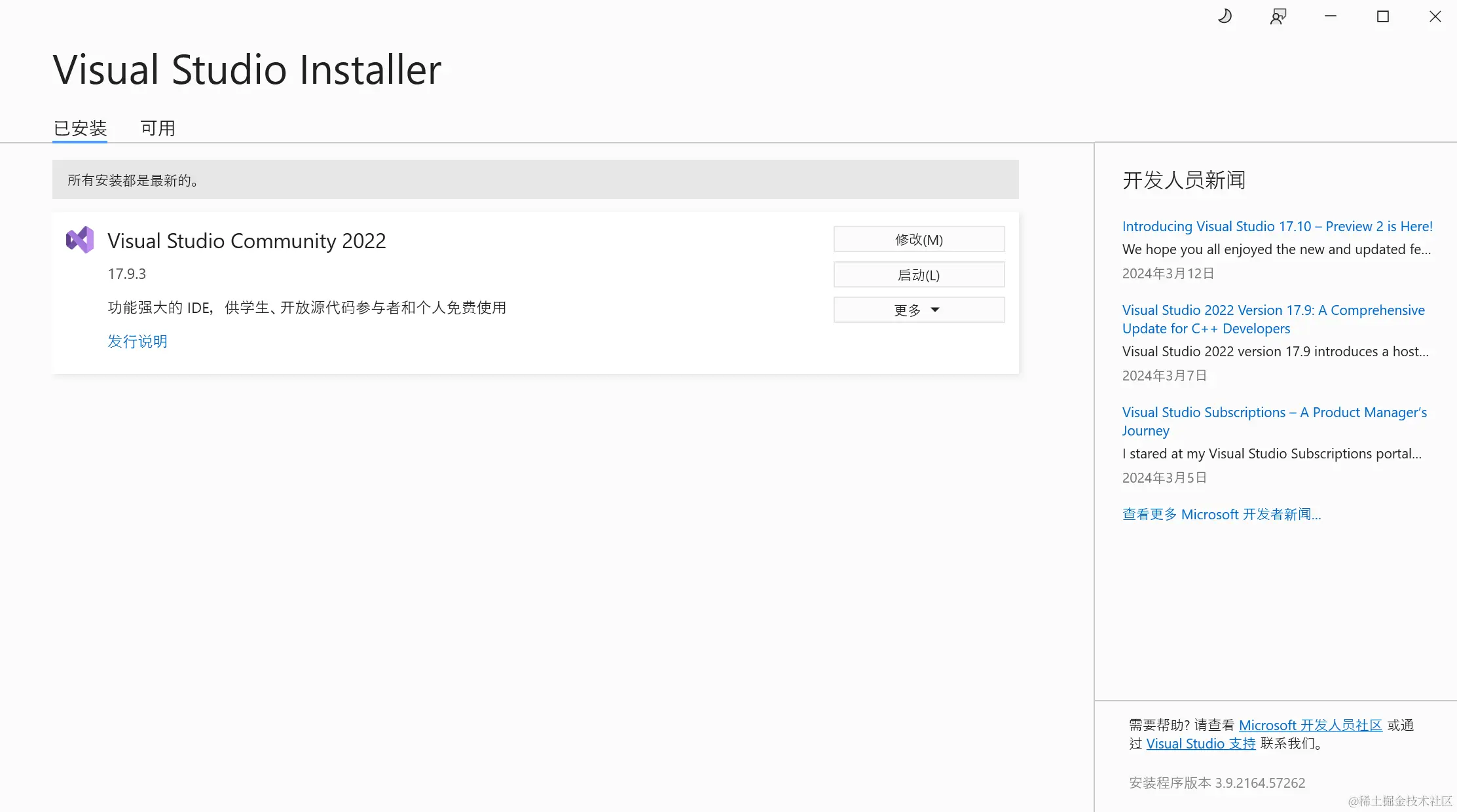Maximize the installer window
1457x812 pixels.
pyautogui.click(x=1382, y=16)
